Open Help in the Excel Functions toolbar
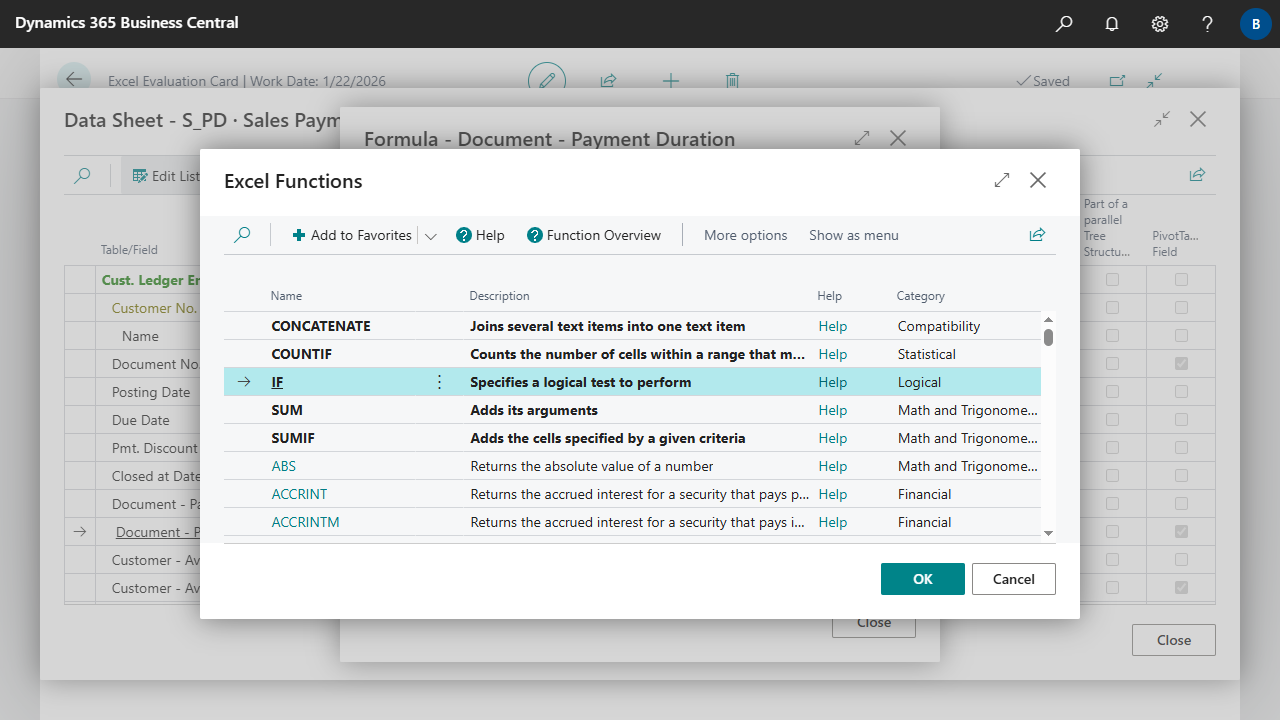The width and height of the screenshot is (1280, 720). point(480,235)
